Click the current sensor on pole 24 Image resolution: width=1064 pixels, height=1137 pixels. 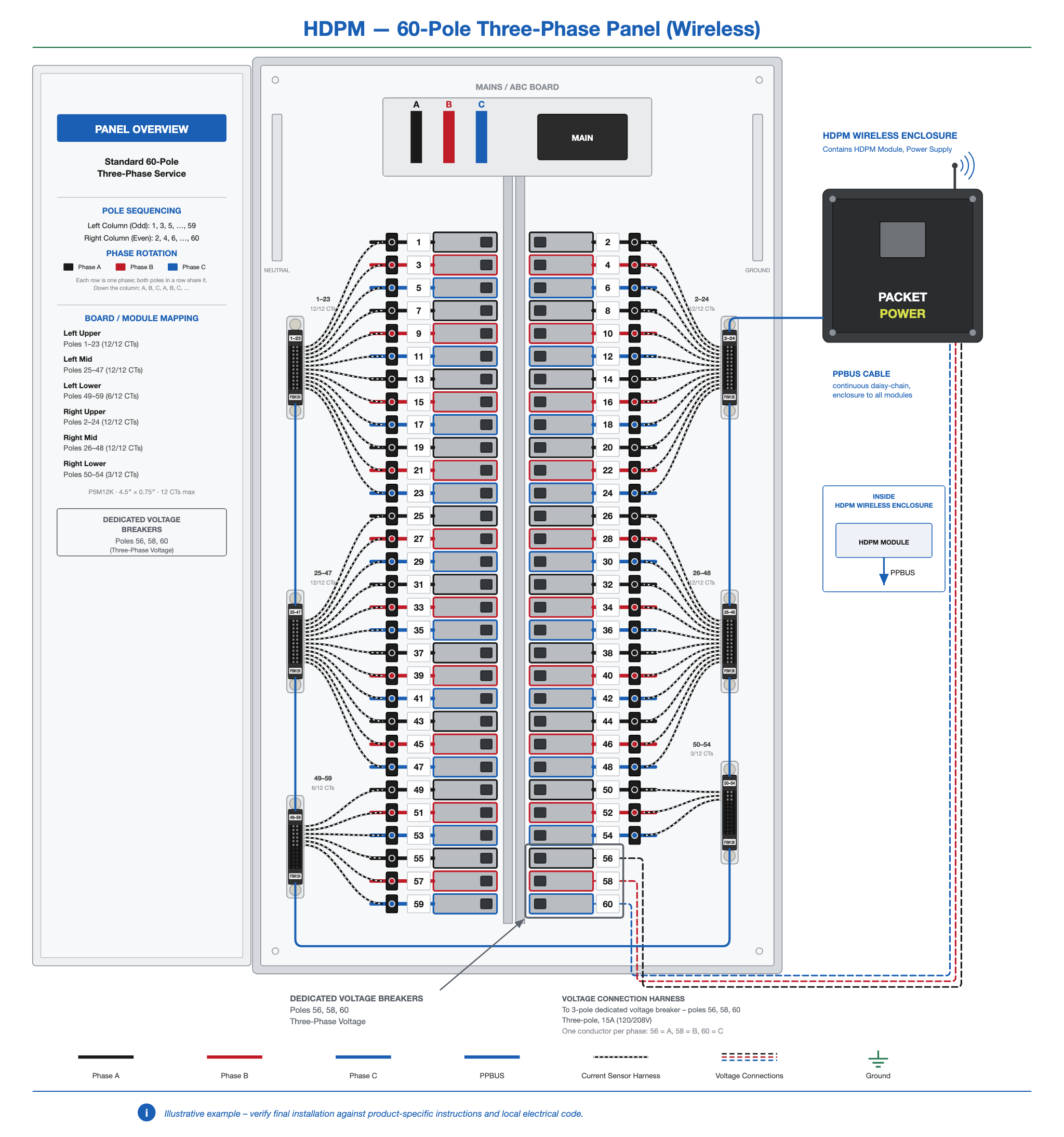coord(634,493)
